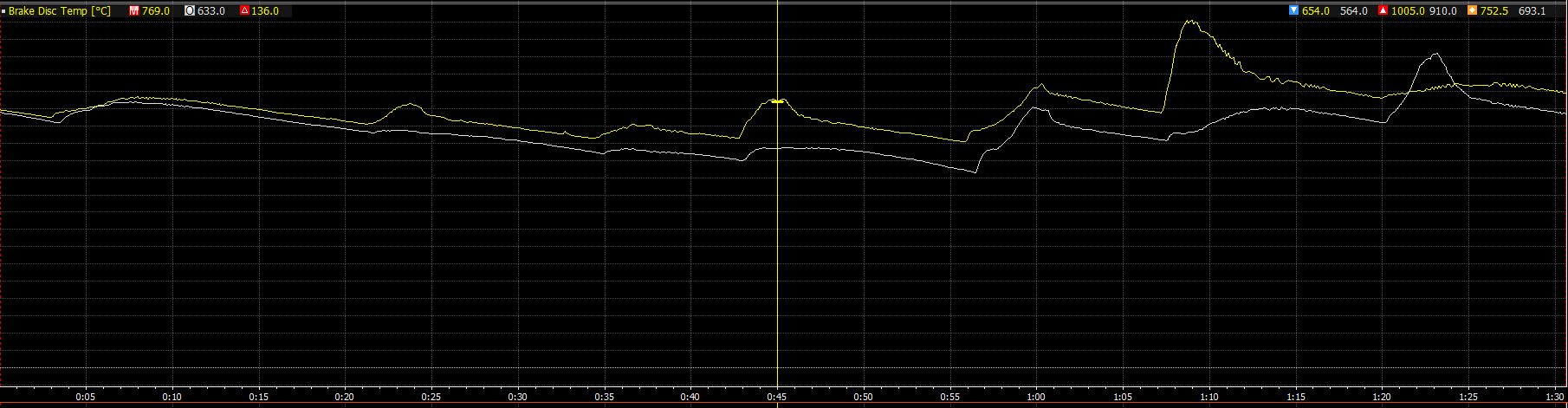Click the 0:25 time axis label
The image size is (1568, 408).
[431, 398]
